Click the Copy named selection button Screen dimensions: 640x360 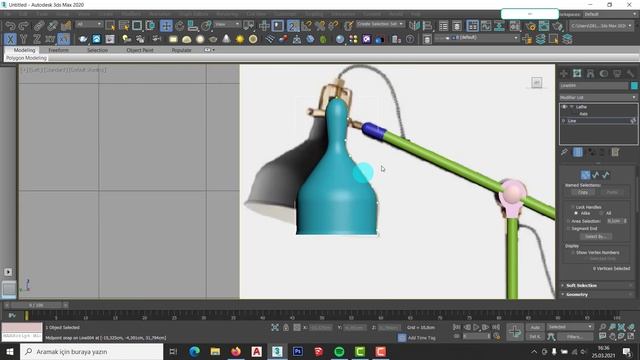pyautogui.click(x=583, y=192)
